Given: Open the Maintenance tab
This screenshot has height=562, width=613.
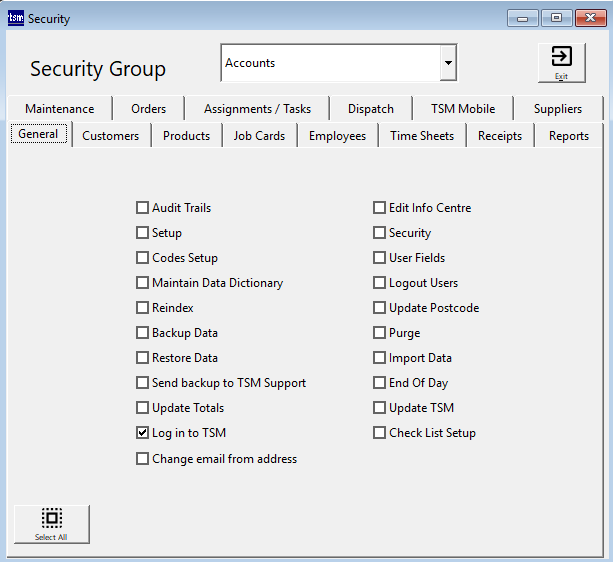Looking at the screenshot, I should coord(60,109).
